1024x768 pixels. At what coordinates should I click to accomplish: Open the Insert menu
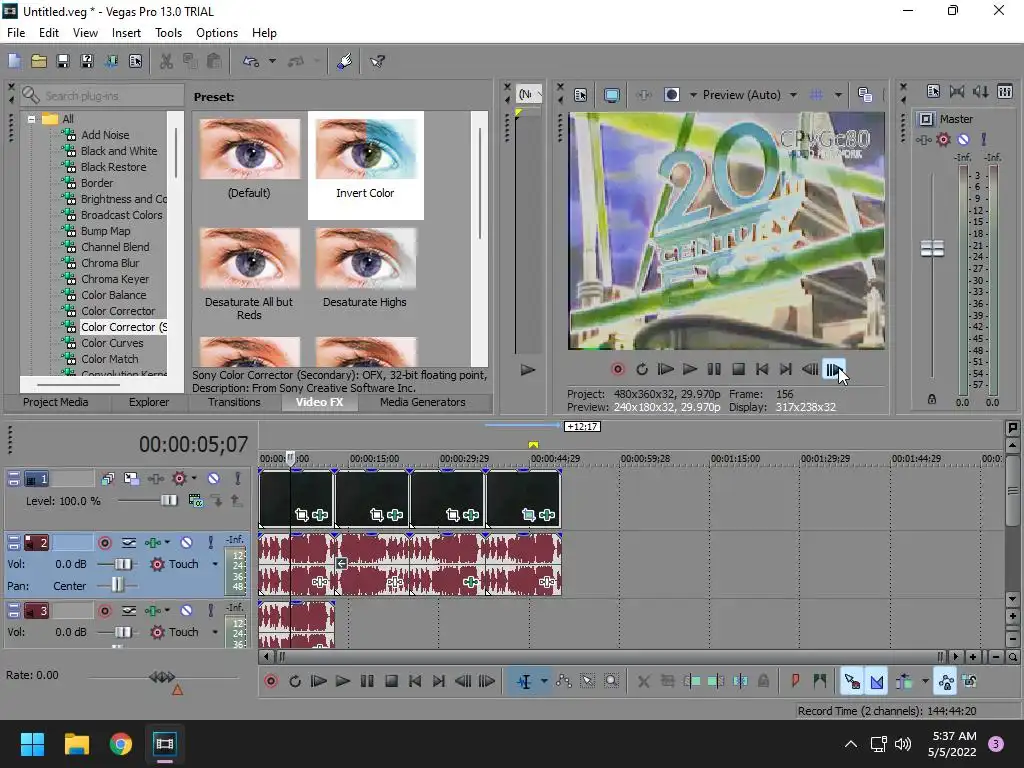pyautogui.click(x=126, y=33)
